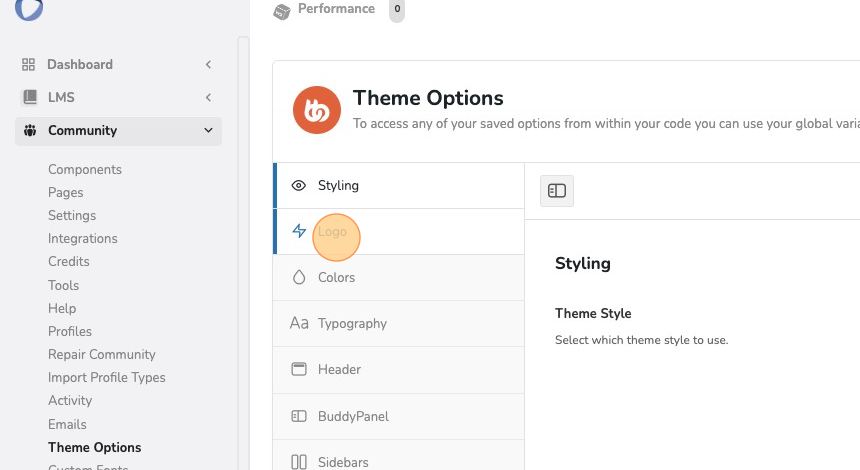Screen dimensions: 860x470
Task: Go to Pages in Community submenu
Action: click(65, 192)
